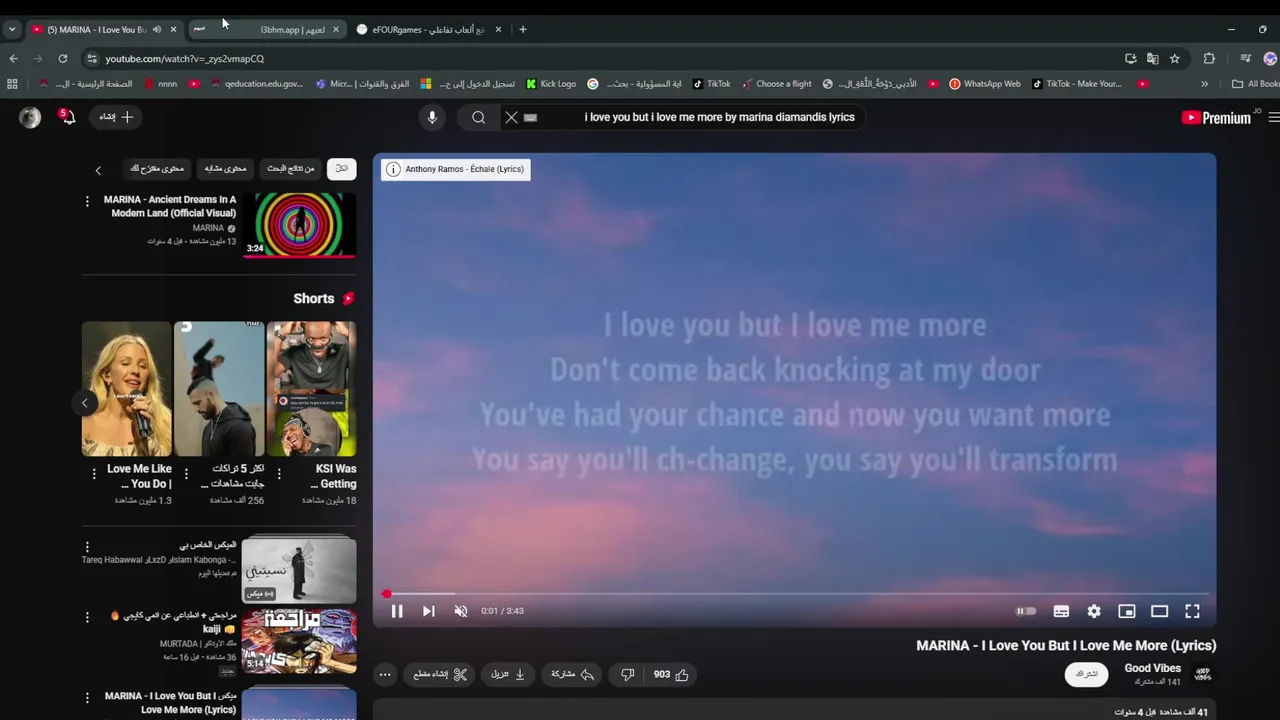Unmute the video player volume icon
The width and height of the screenshot is (1280, 720).
(461, 611)
